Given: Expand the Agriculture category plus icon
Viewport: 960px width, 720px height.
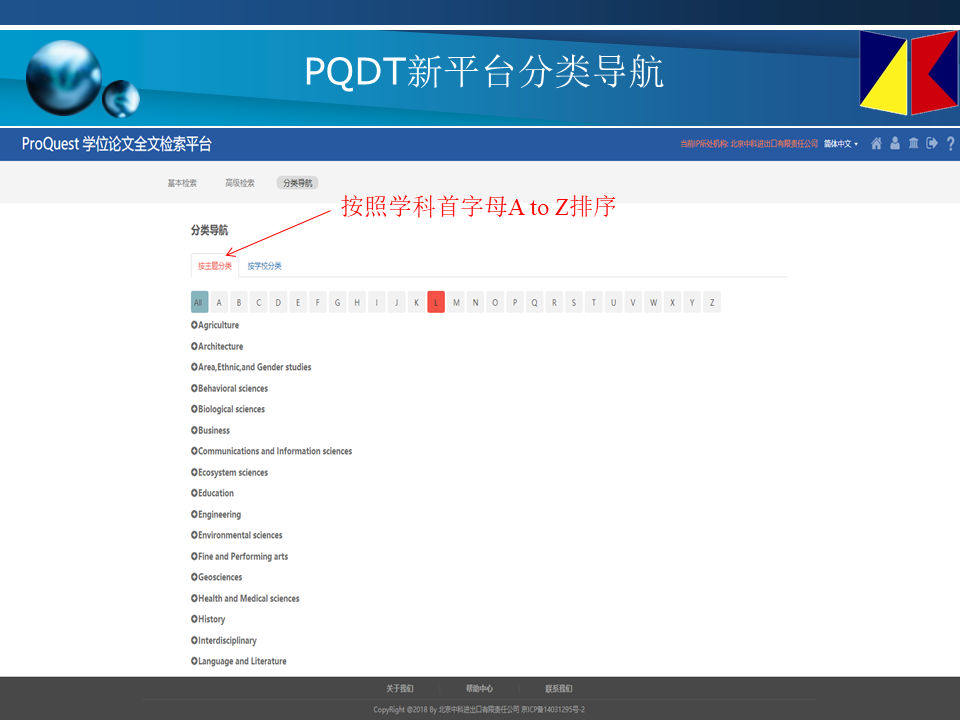Looking at the screenshot, I should coord(194,325).
